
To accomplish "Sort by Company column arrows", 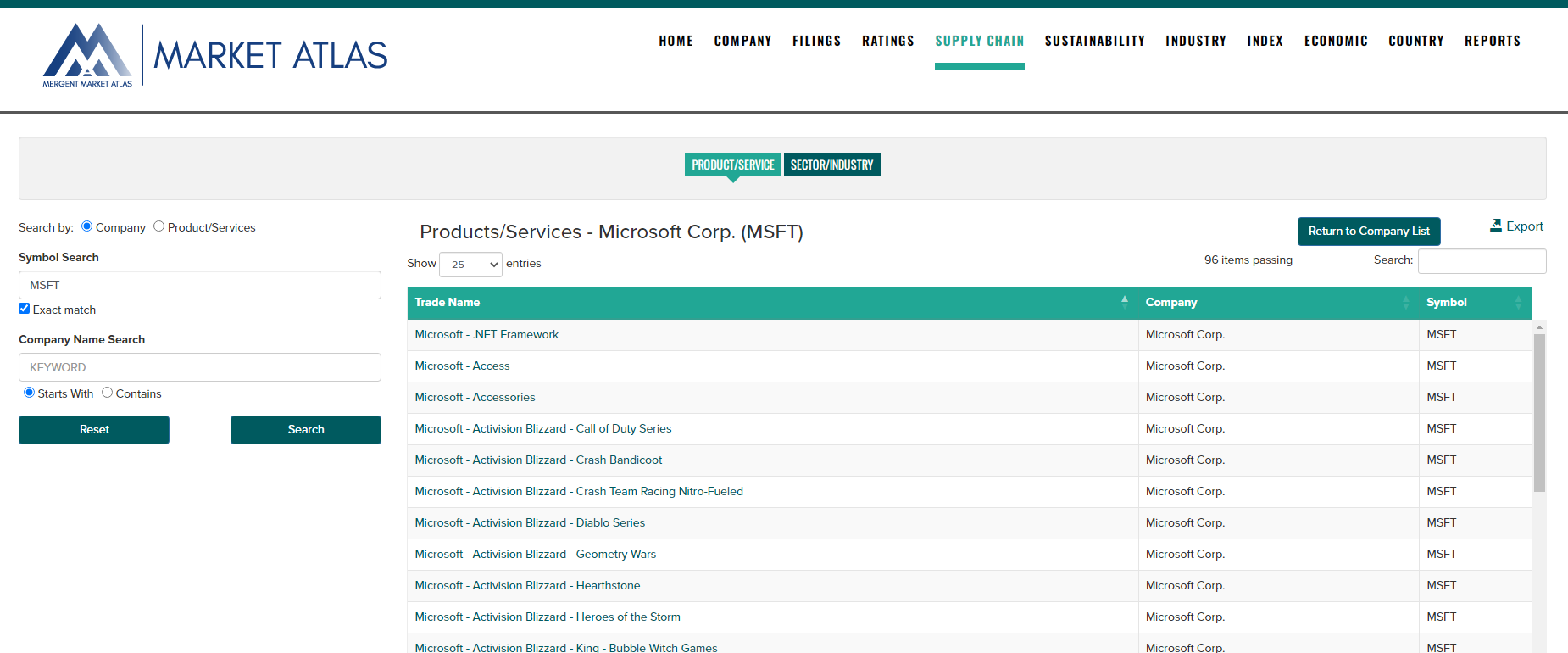I will coord(1406,302).
